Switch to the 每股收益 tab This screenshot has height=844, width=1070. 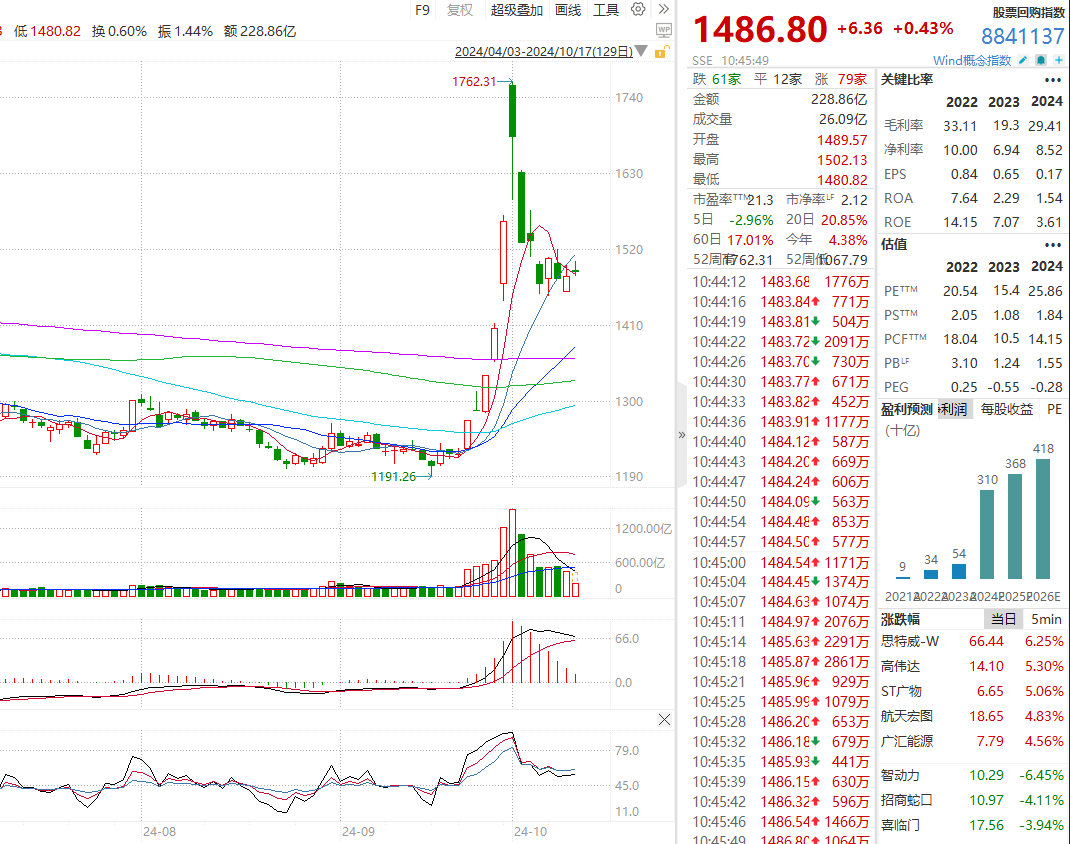tap(1006, 409)
